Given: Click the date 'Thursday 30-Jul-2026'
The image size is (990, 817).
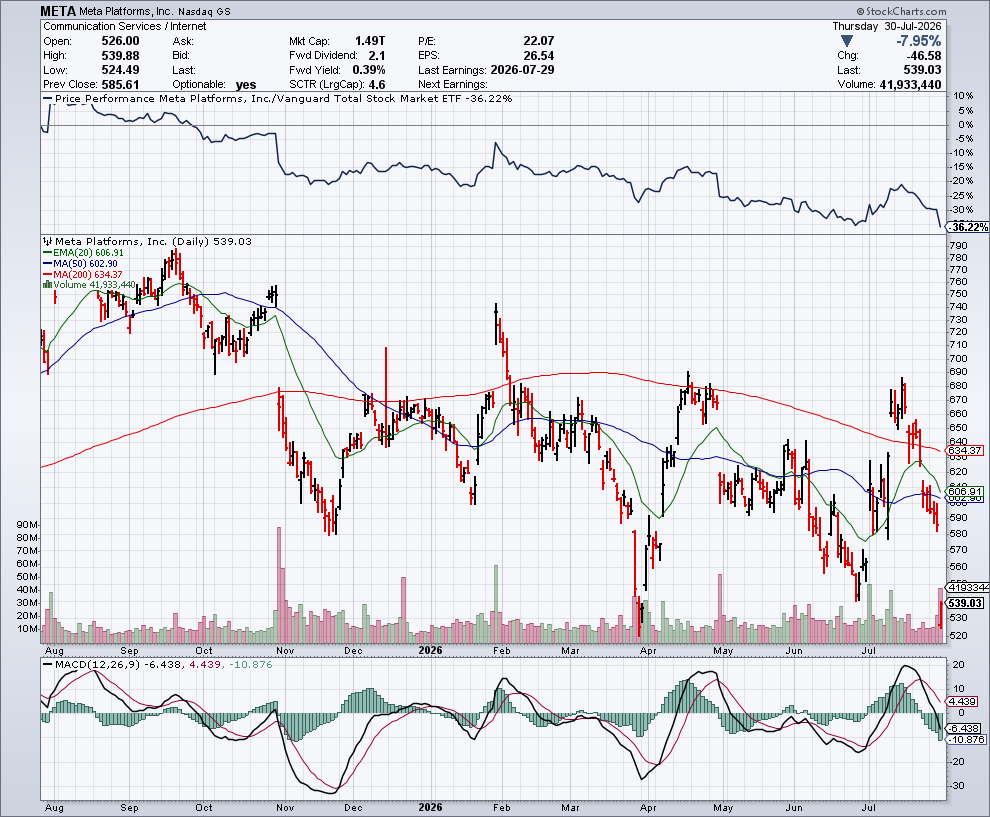Looking at the screenshot, I should coord(886,27).
